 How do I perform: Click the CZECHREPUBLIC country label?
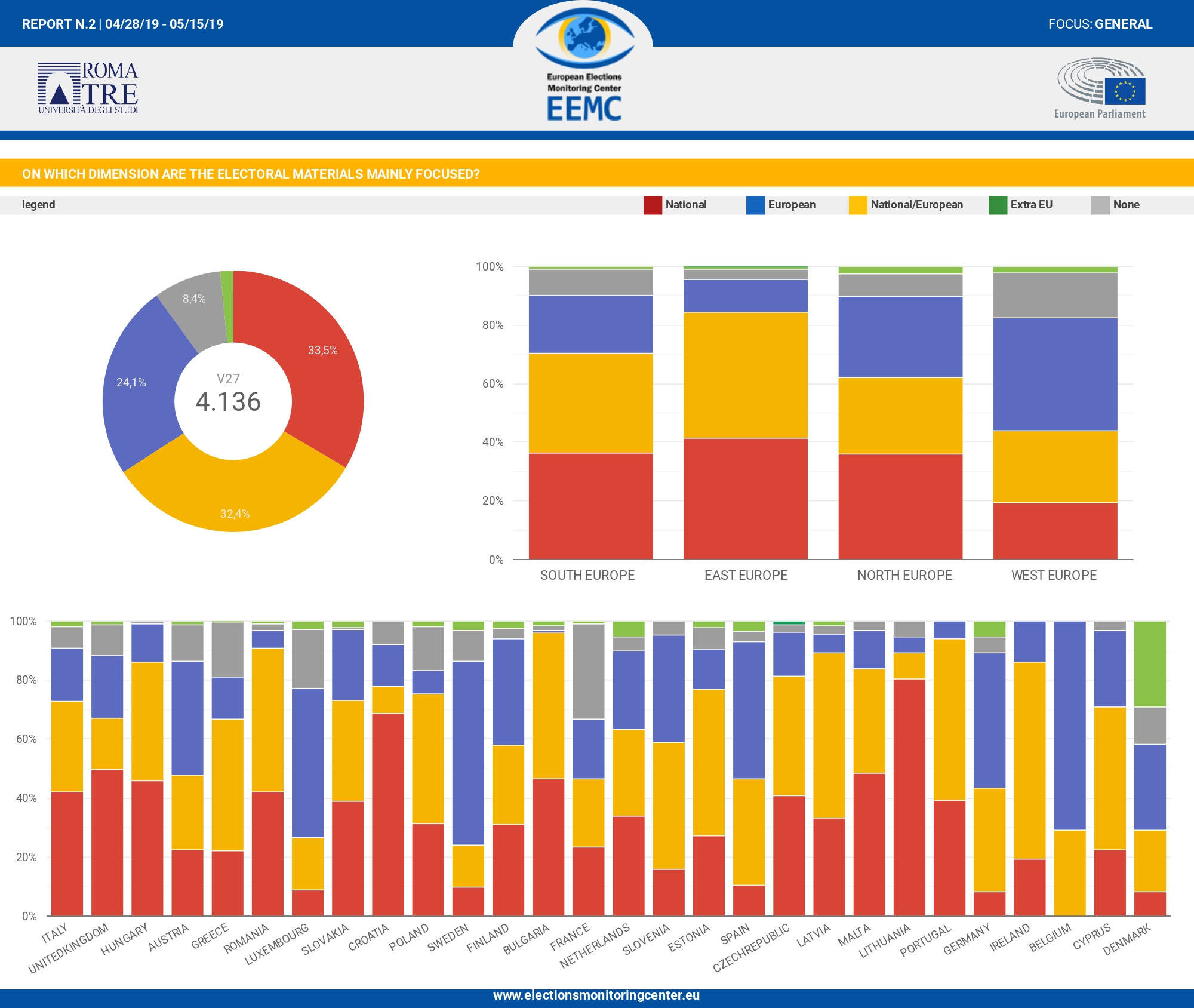[751, 948]
